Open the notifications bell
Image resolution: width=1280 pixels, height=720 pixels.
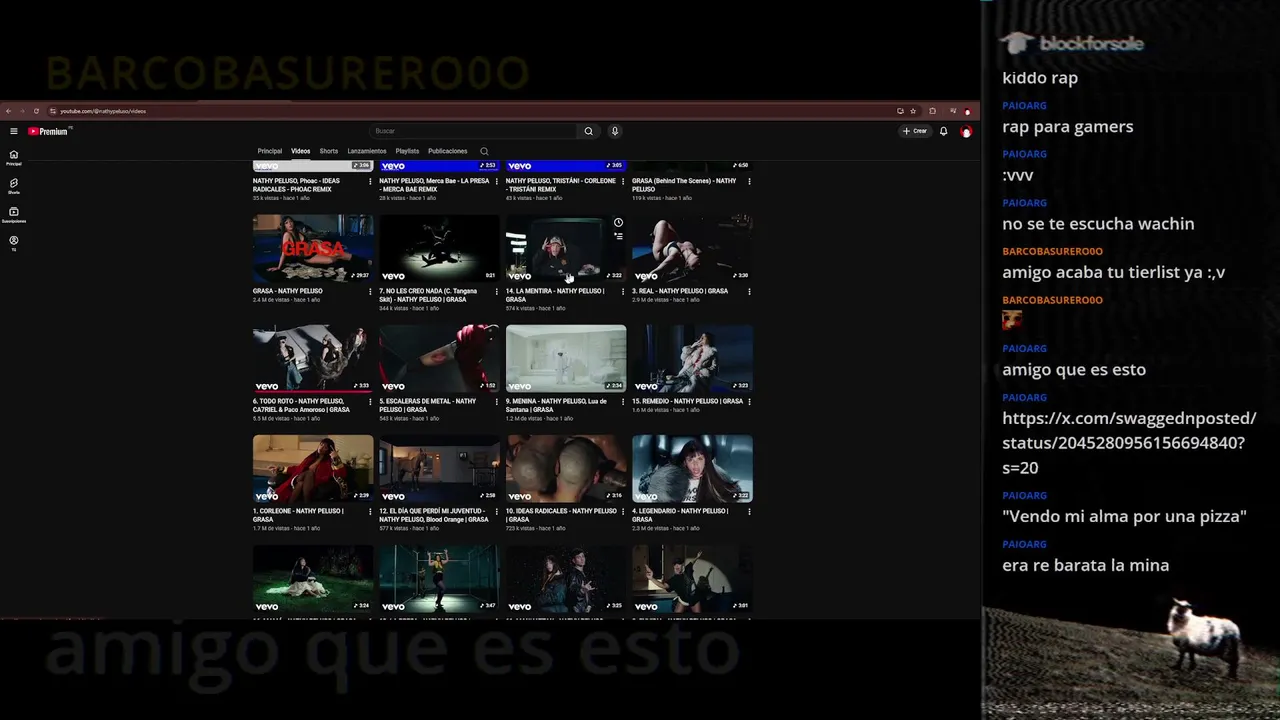point(943,131)
